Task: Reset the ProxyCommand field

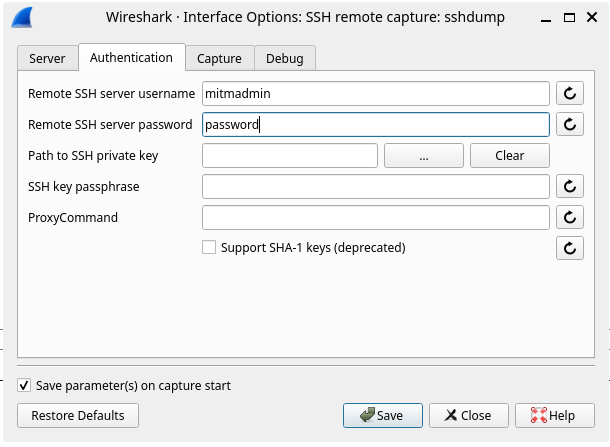Action: (x=569, y=217)
